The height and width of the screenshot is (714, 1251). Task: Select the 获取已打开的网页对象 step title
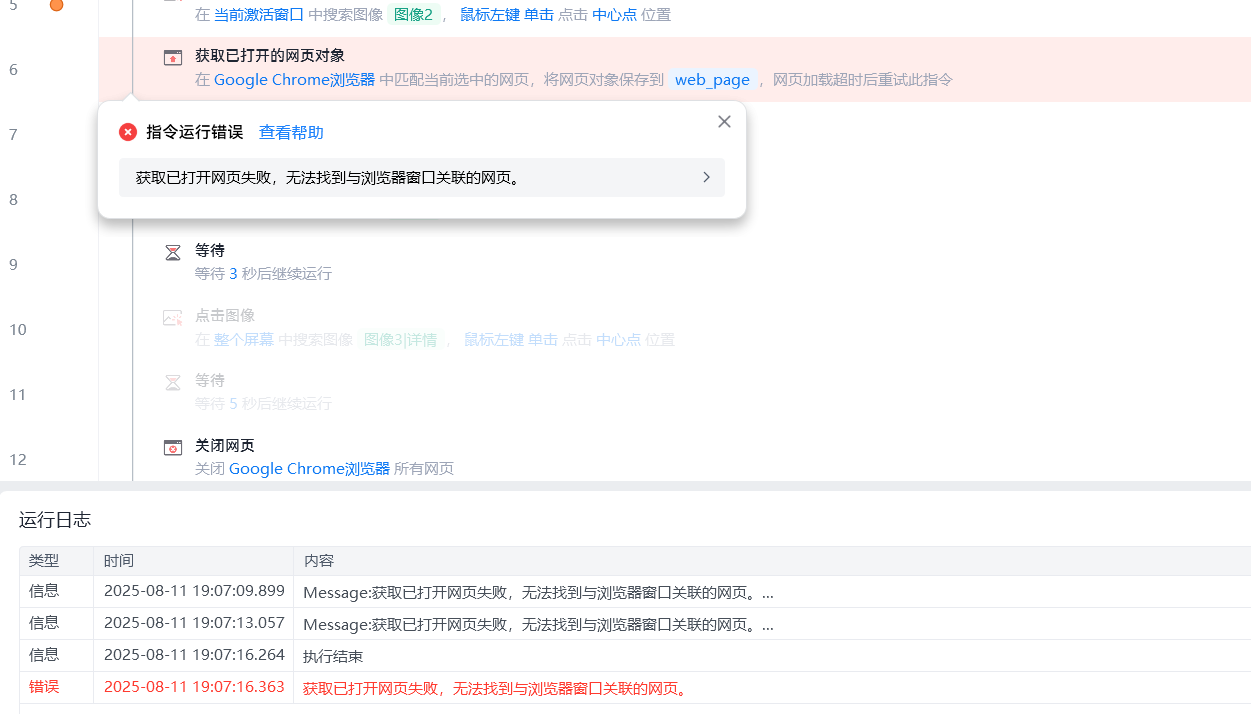click(x=270, y=56)
